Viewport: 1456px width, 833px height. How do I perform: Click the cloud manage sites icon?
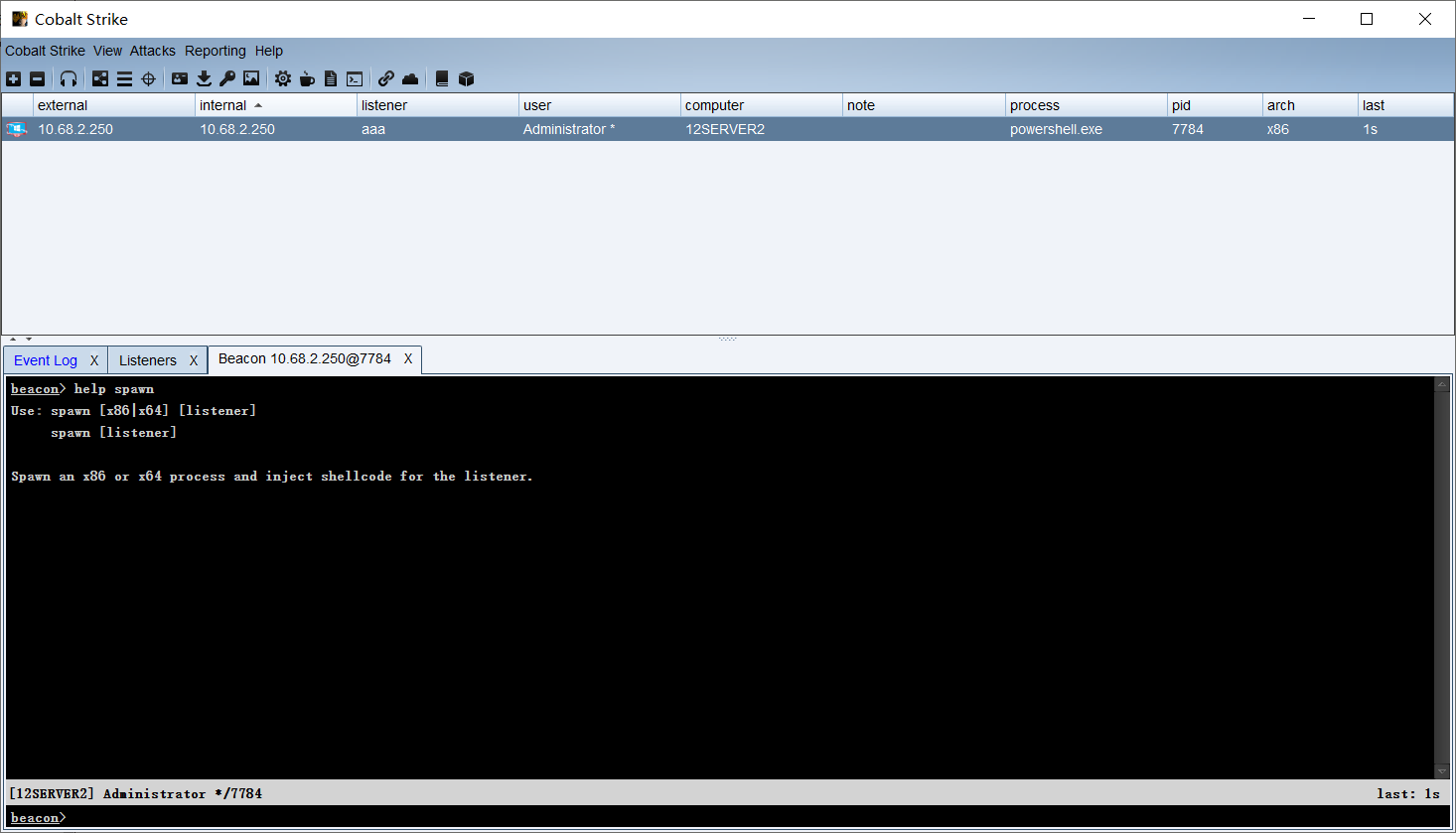pos(410,78)
